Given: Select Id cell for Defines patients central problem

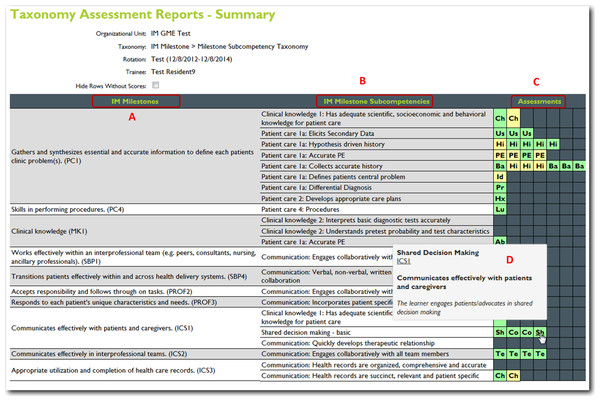Looking at the screenshot, I should 500,177.
